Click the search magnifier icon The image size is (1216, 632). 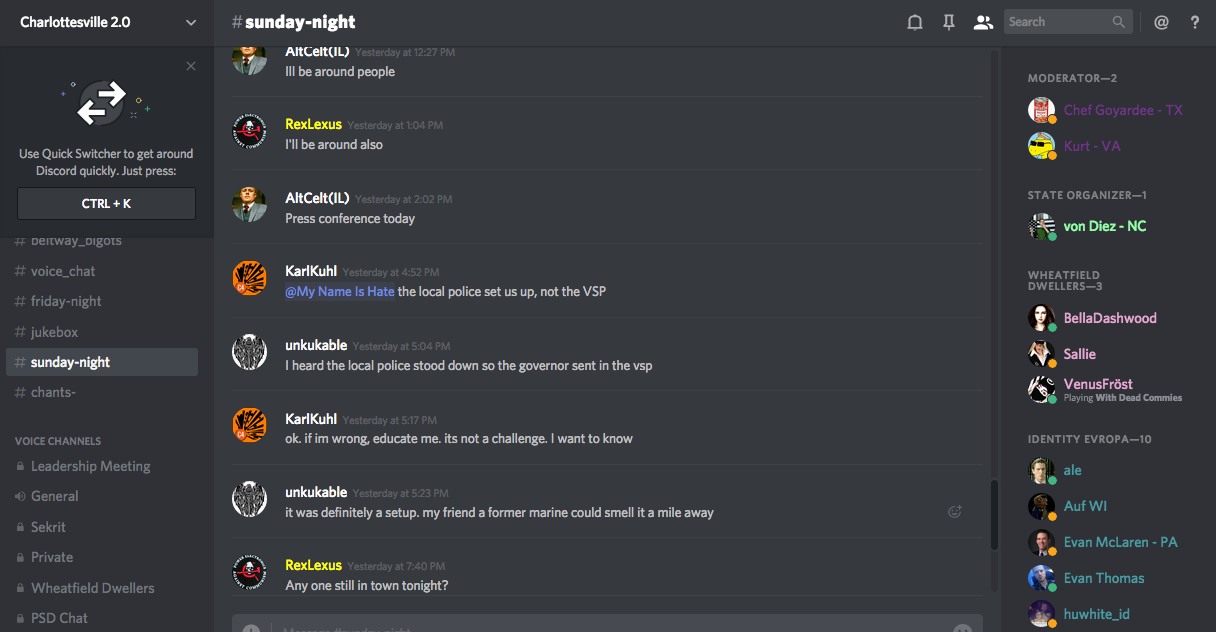pos(1119,22)
